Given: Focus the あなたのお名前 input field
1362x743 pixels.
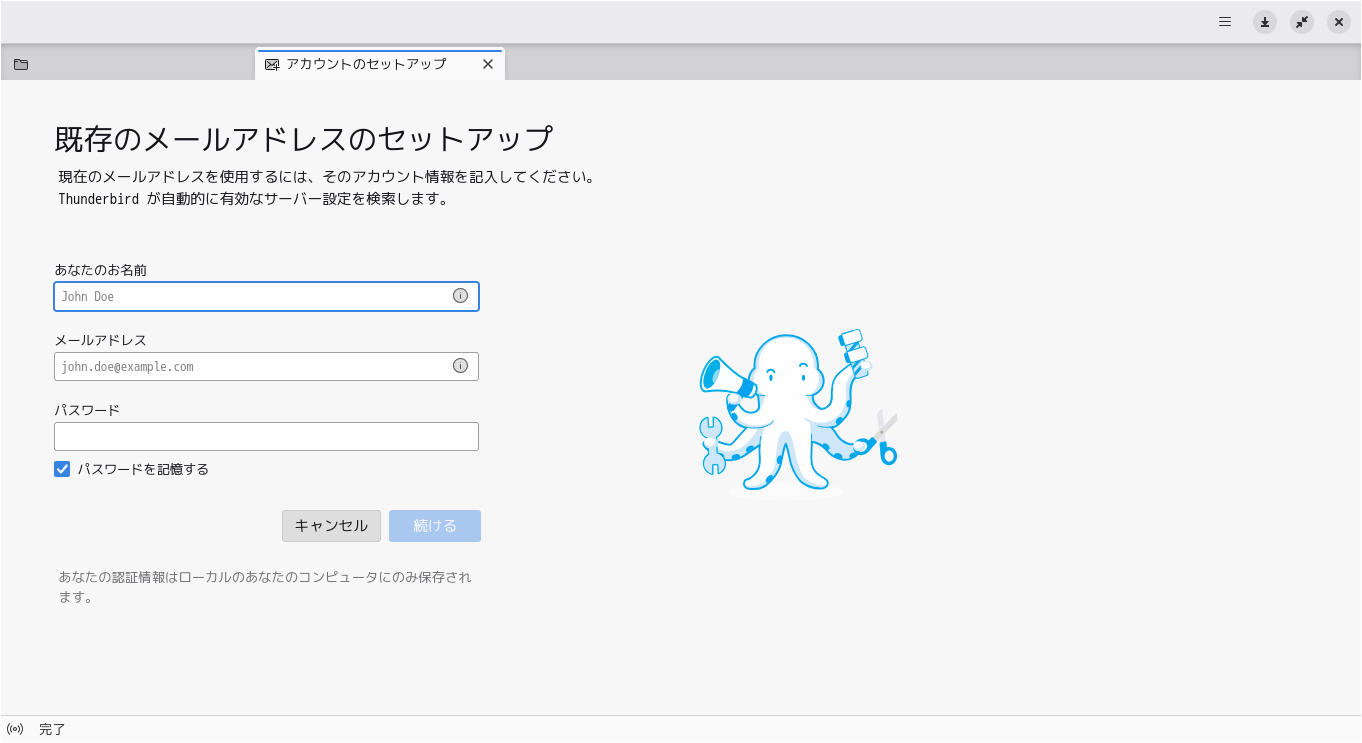Looking at the screenshot, I should (x=266, y=296).
